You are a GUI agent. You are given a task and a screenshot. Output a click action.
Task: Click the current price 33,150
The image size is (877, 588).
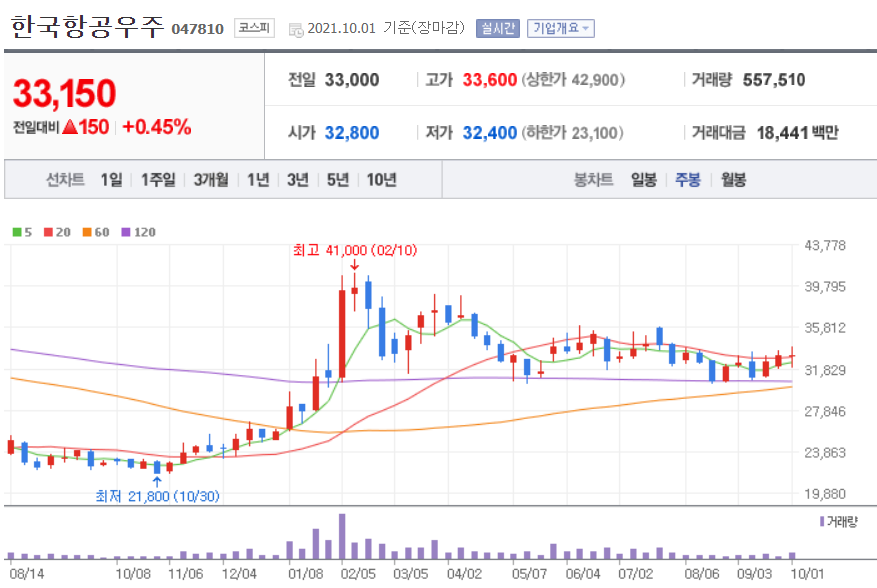point(64,93)
